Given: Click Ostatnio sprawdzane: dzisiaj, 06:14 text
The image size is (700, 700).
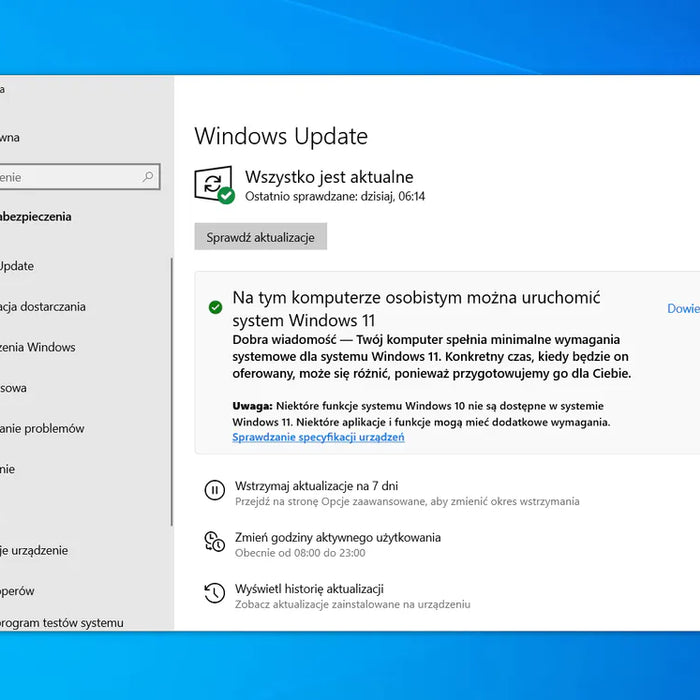Looking at the screenshot, I should pos(335,196).
